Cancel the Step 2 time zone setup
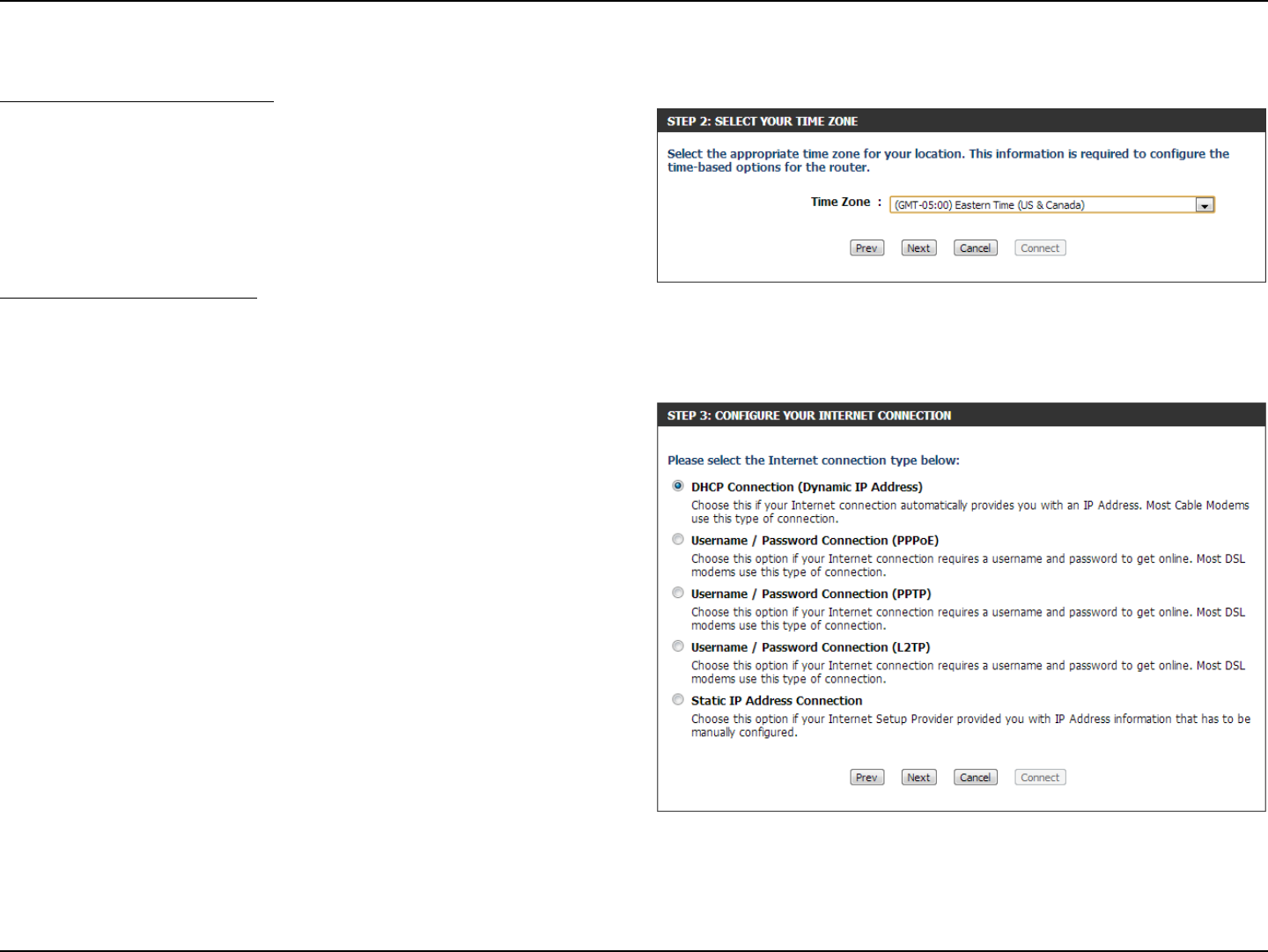1268x952 pixels. (x=975, y=248)
